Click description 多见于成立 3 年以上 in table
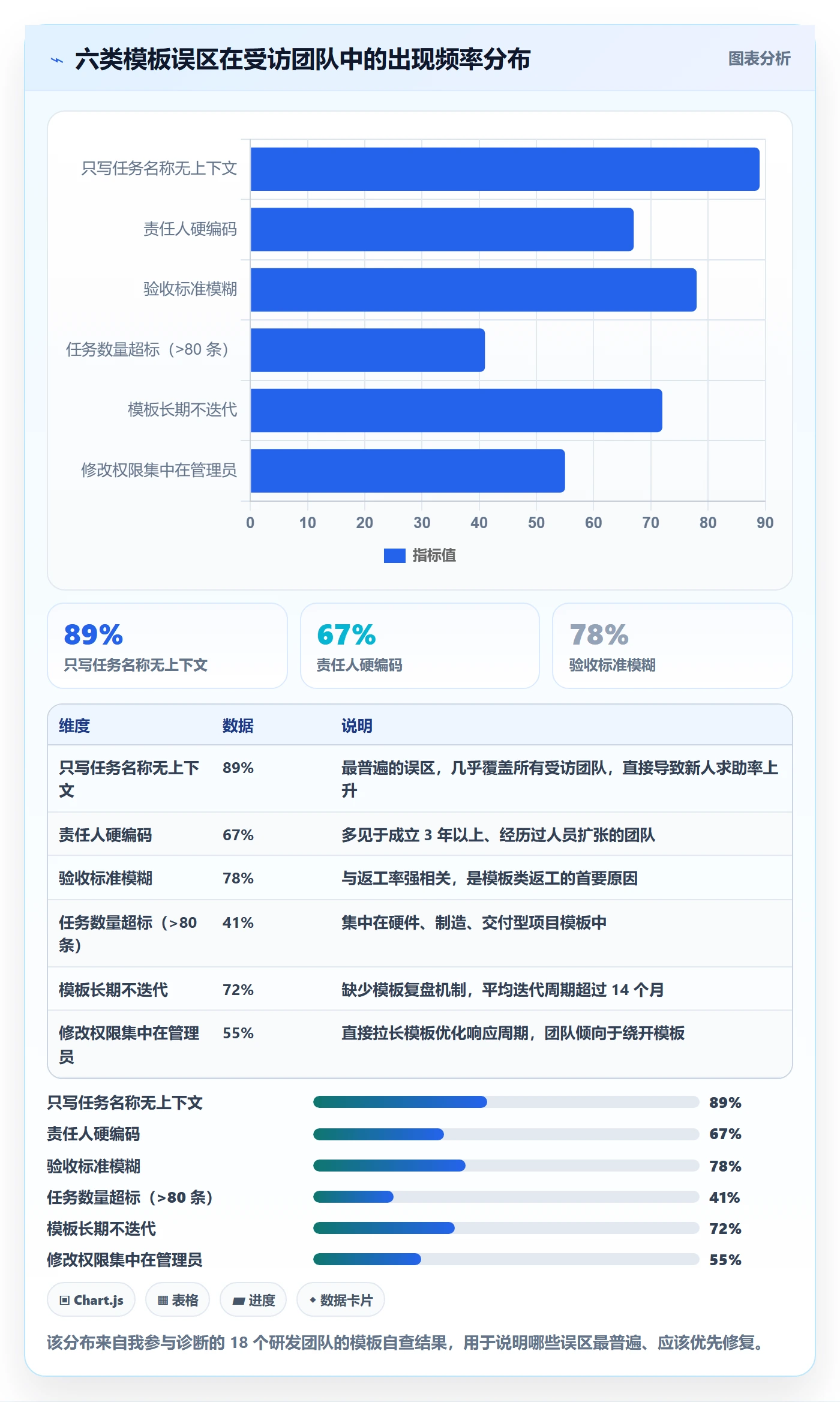 (x=498, y=835)
